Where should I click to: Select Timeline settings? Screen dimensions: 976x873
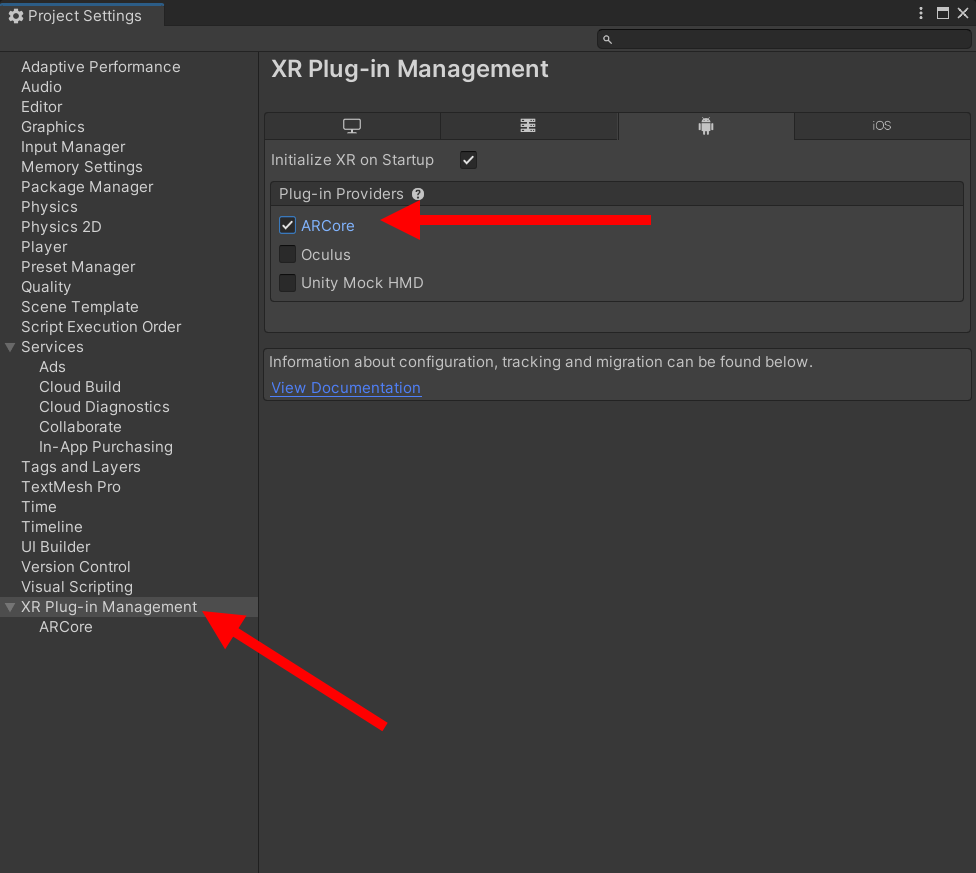[52, 526]
